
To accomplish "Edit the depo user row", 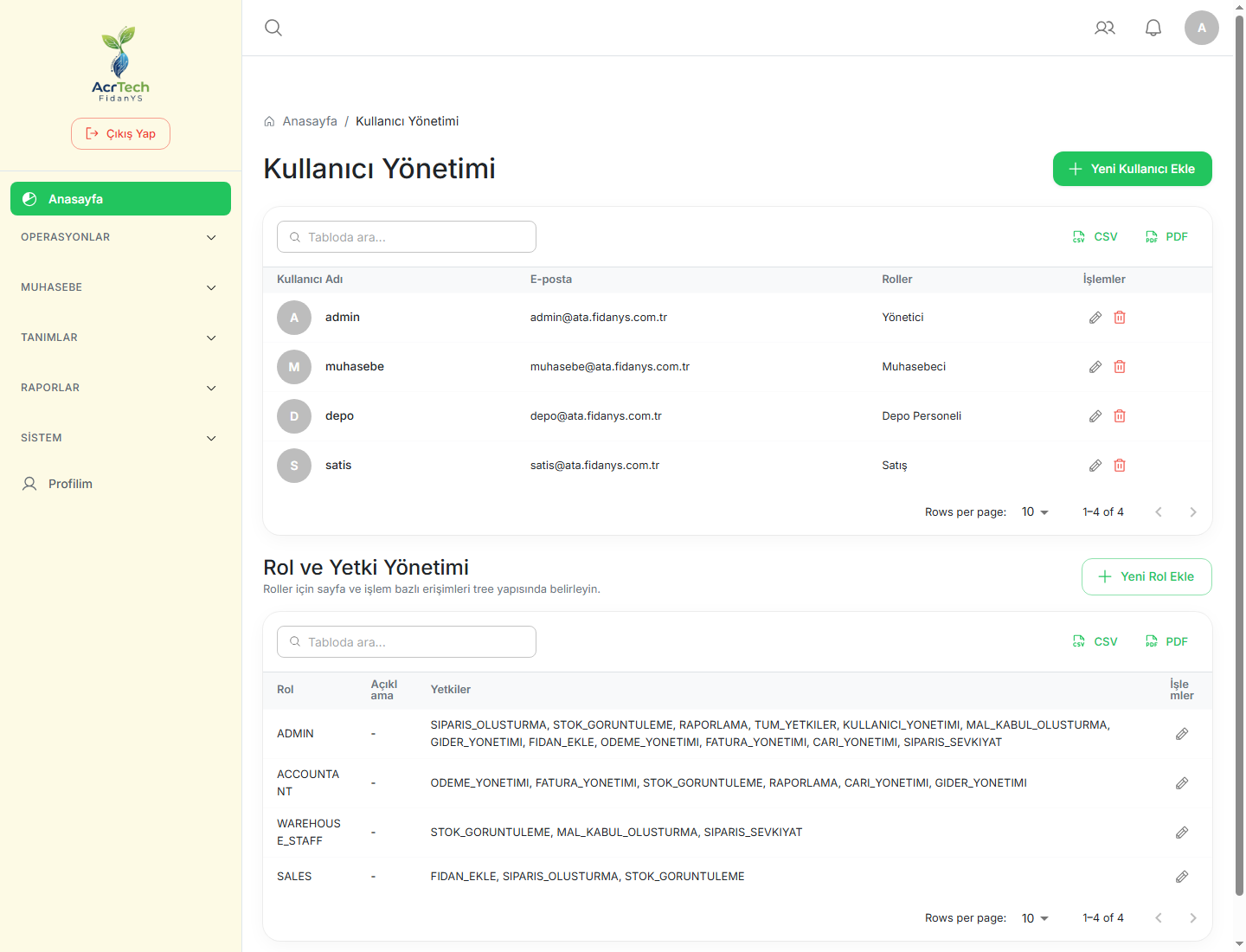I will 1095,416.
